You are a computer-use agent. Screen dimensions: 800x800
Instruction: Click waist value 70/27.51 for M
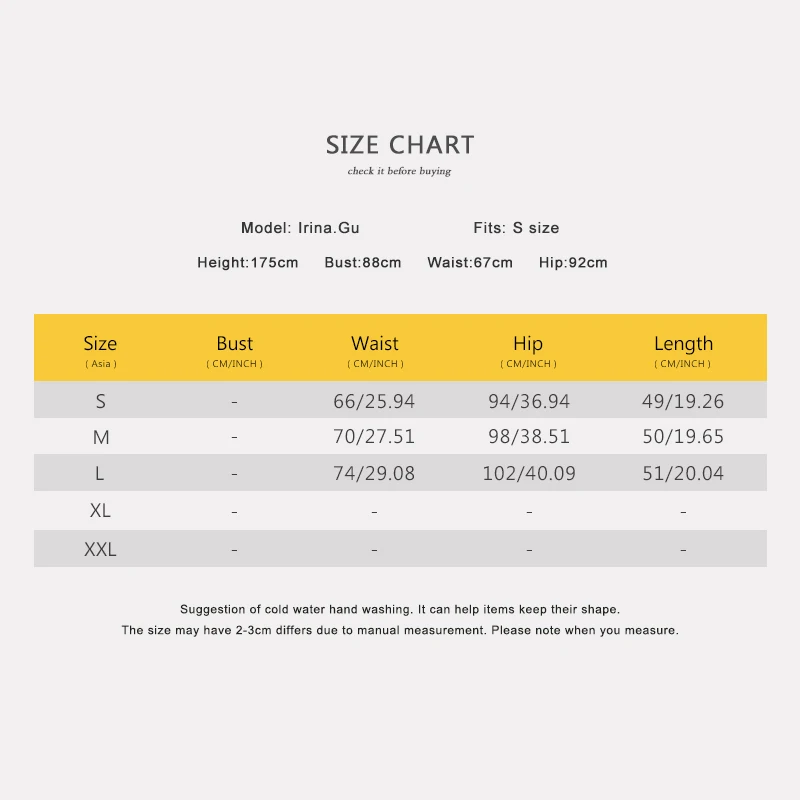click(x=374, y=436)
